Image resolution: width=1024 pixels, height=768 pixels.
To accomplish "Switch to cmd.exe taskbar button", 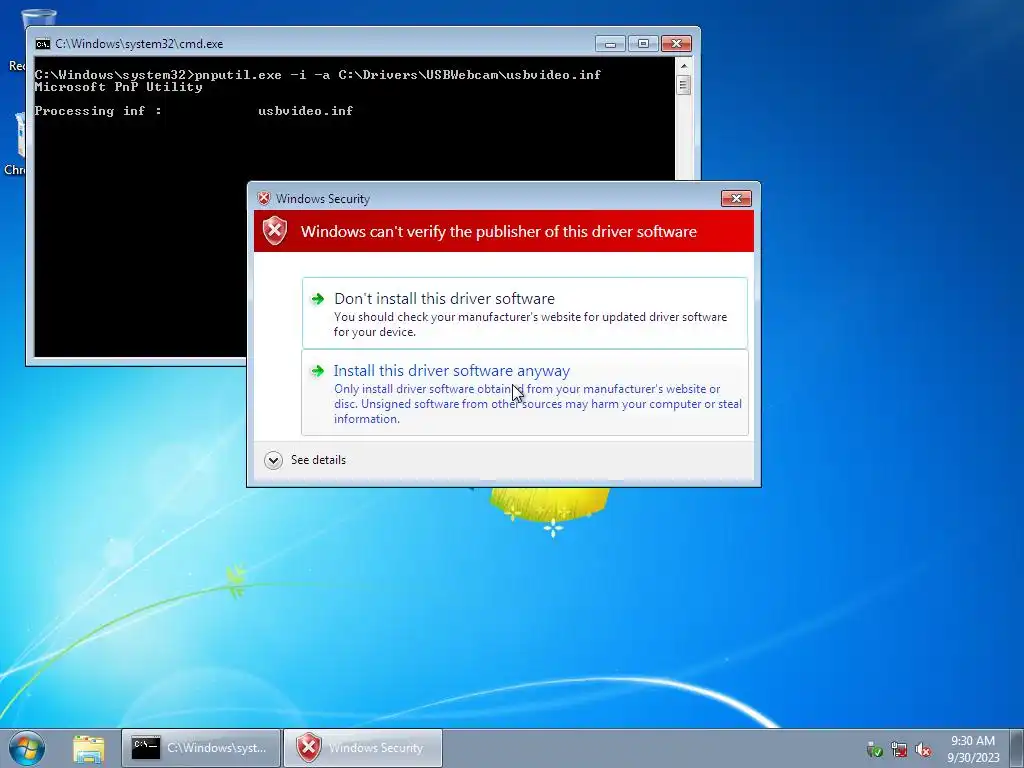I will 201,748.
